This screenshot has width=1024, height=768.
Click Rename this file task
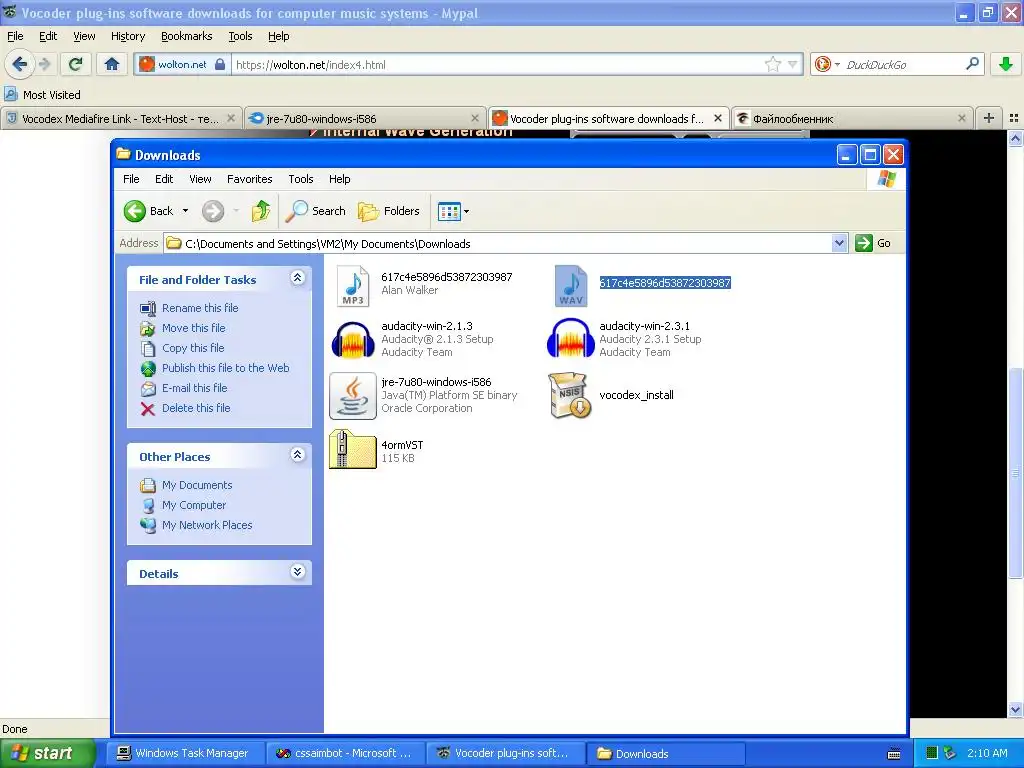coord(200,308)
